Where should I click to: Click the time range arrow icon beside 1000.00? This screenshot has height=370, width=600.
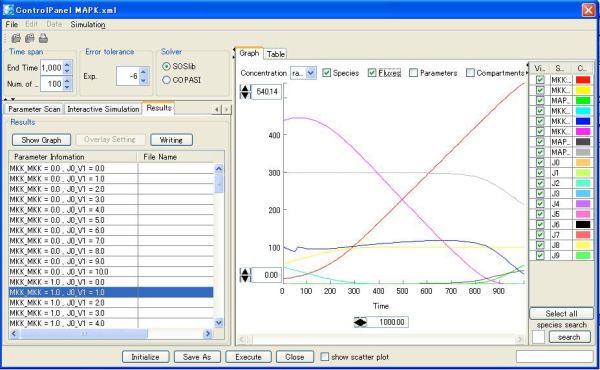[x=360, y=322]
